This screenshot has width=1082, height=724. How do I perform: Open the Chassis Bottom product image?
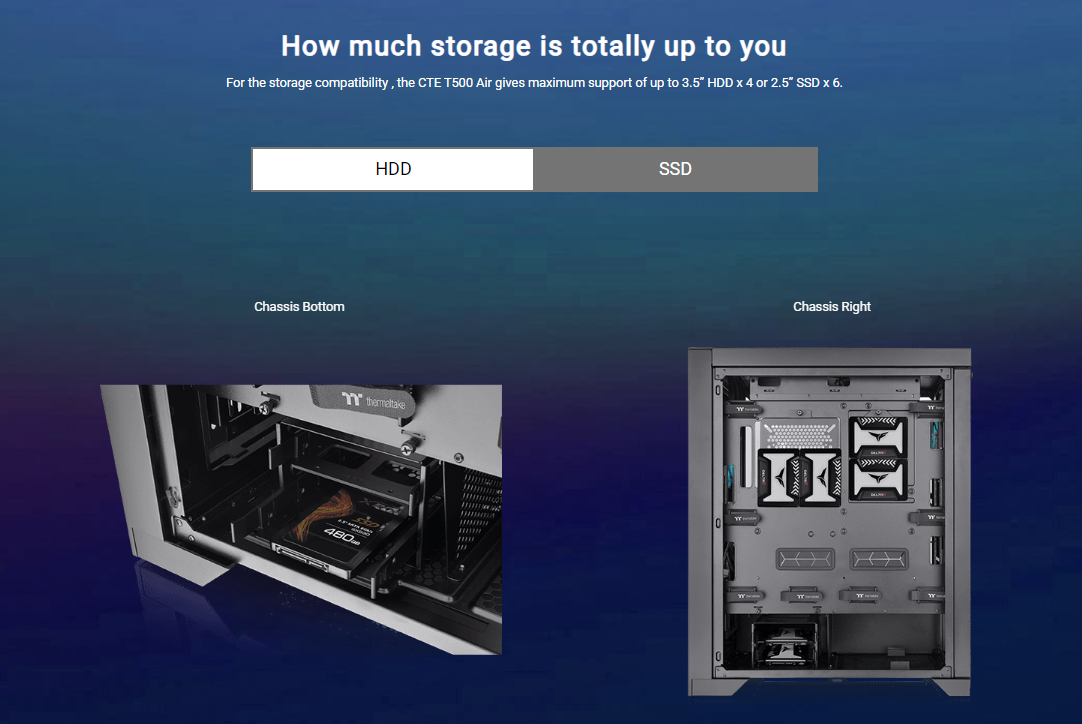tap(301, 519)
